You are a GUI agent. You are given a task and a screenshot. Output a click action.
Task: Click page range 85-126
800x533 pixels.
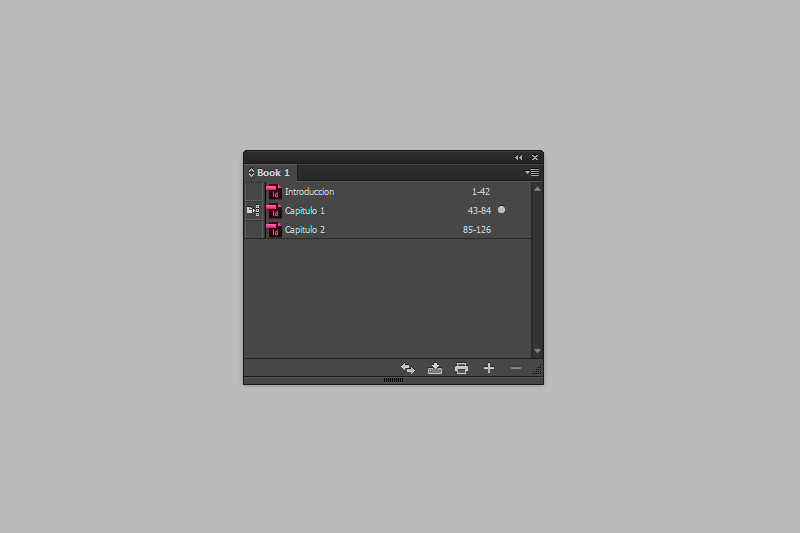tap(477, 230)
